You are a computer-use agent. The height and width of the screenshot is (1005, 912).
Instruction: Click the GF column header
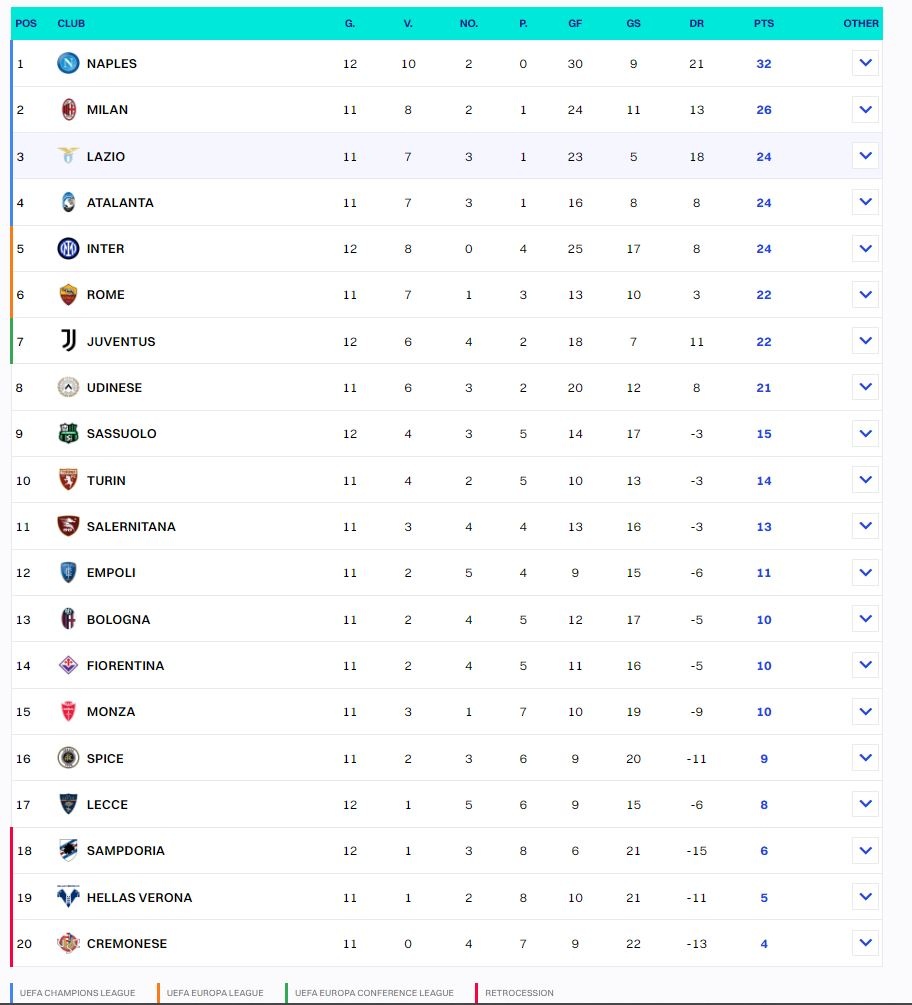click(x=575, y=23)
